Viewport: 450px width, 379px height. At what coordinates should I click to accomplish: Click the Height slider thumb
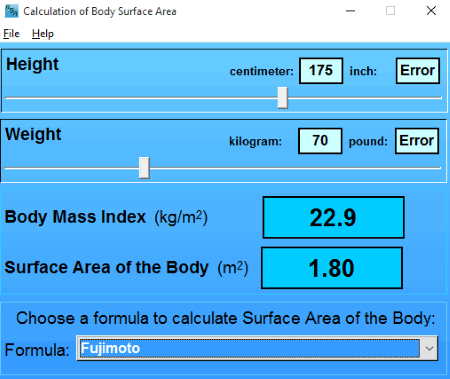pos(283,98)
